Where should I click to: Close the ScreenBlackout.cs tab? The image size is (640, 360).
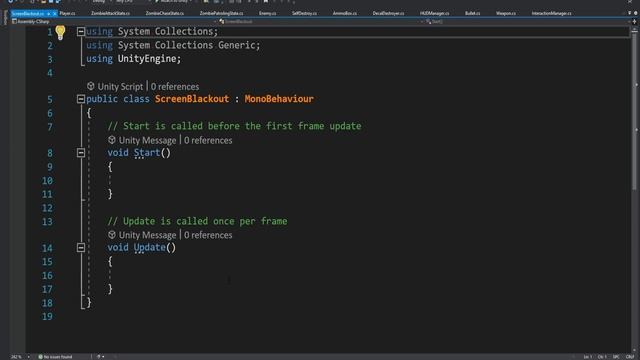point(54,13)
